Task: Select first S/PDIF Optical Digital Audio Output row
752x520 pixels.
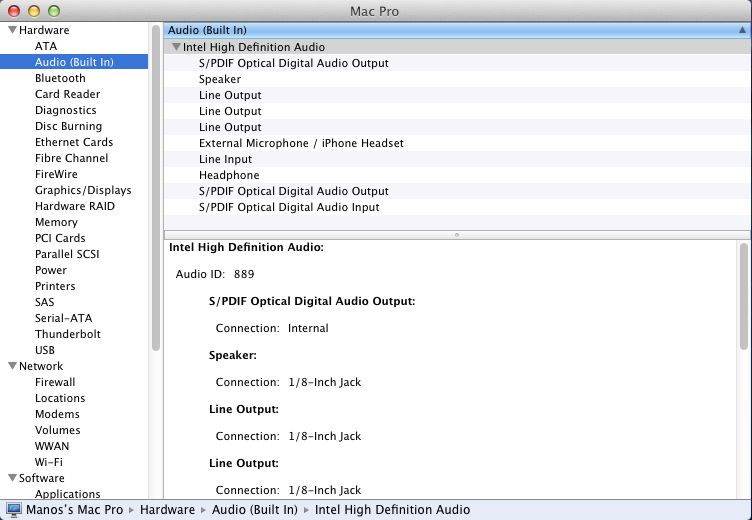Action: coord(457,63)
